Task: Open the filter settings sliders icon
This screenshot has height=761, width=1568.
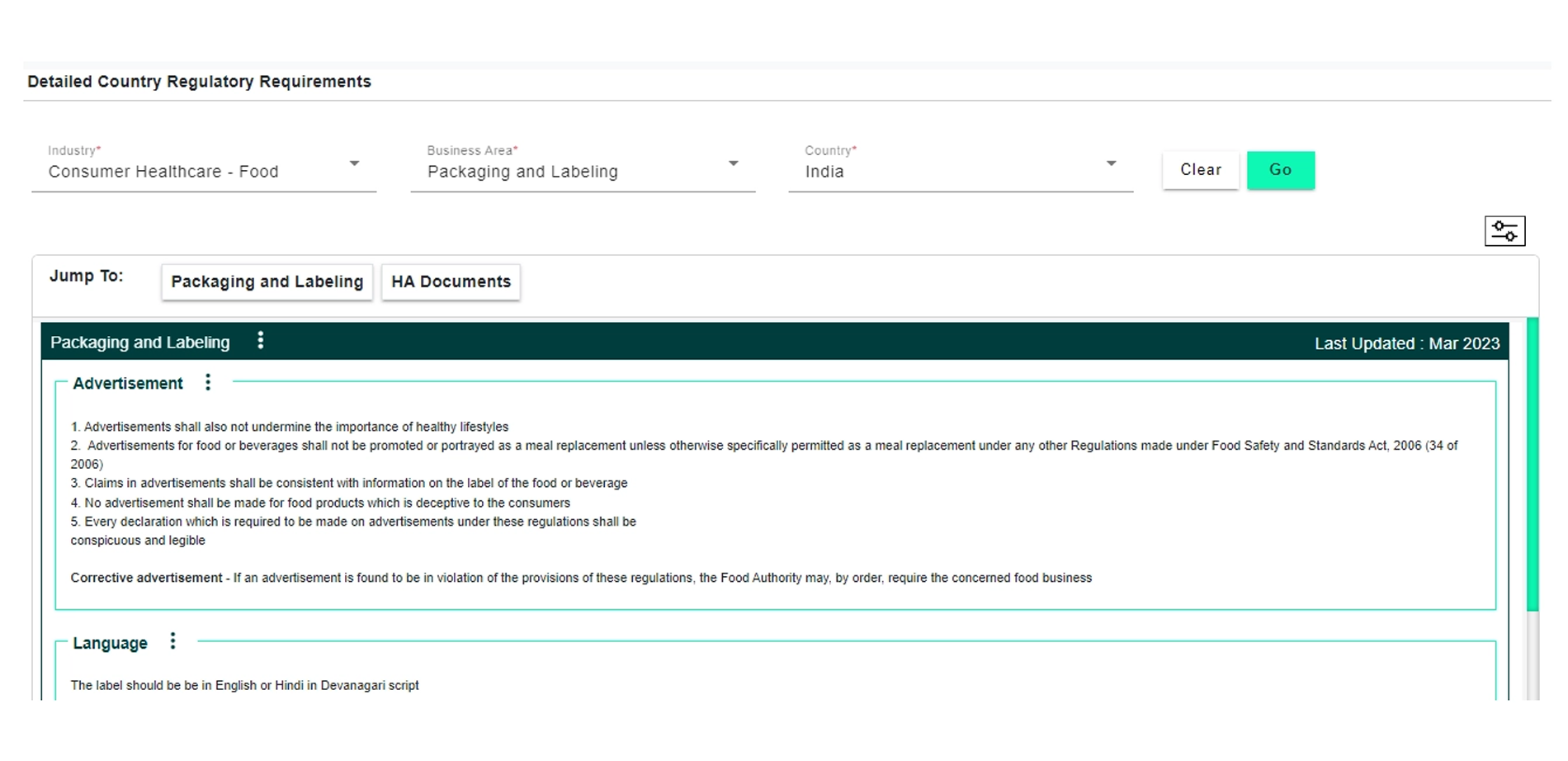Action: [x=1504, y=231]
